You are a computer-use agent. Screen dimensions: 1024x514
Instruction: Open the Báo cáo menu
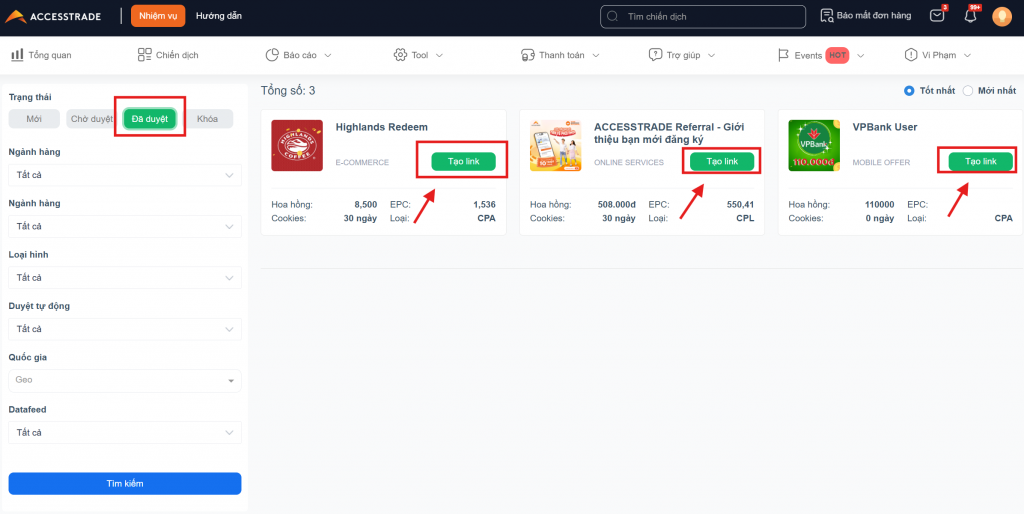click(298, 55)
